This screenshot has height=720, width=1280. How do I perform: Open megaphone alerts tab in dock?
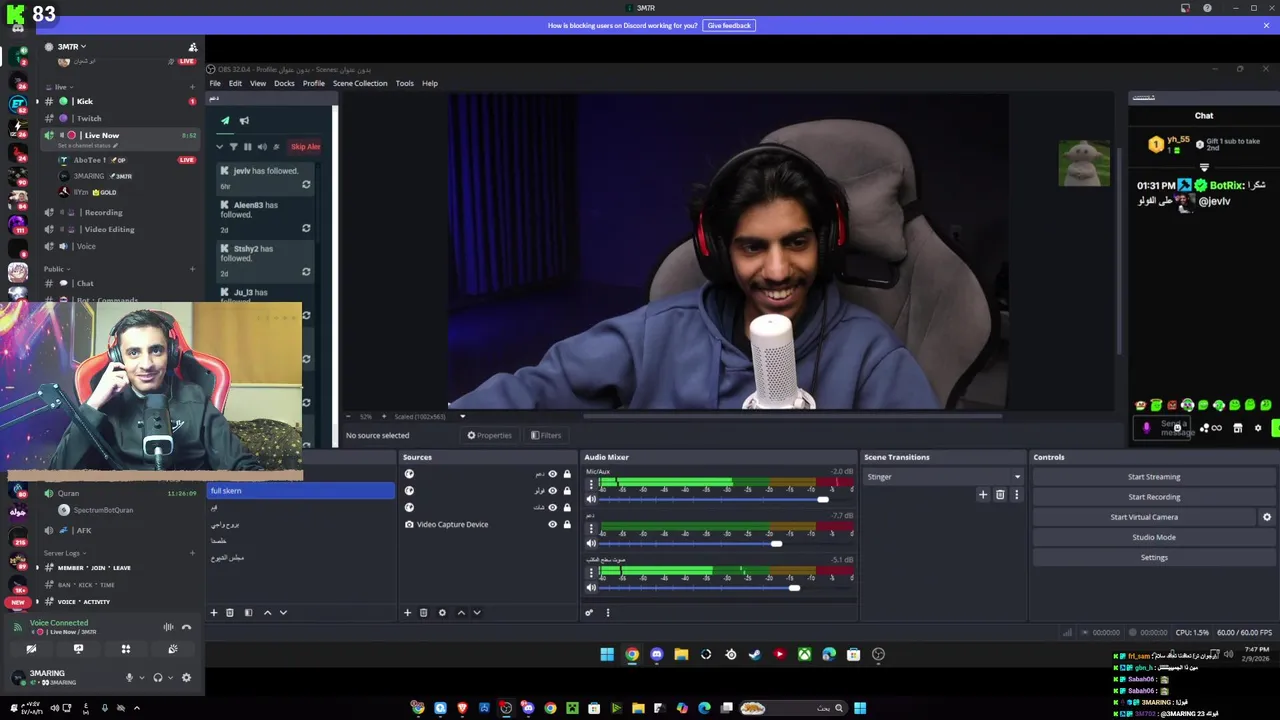coord(244,120)
